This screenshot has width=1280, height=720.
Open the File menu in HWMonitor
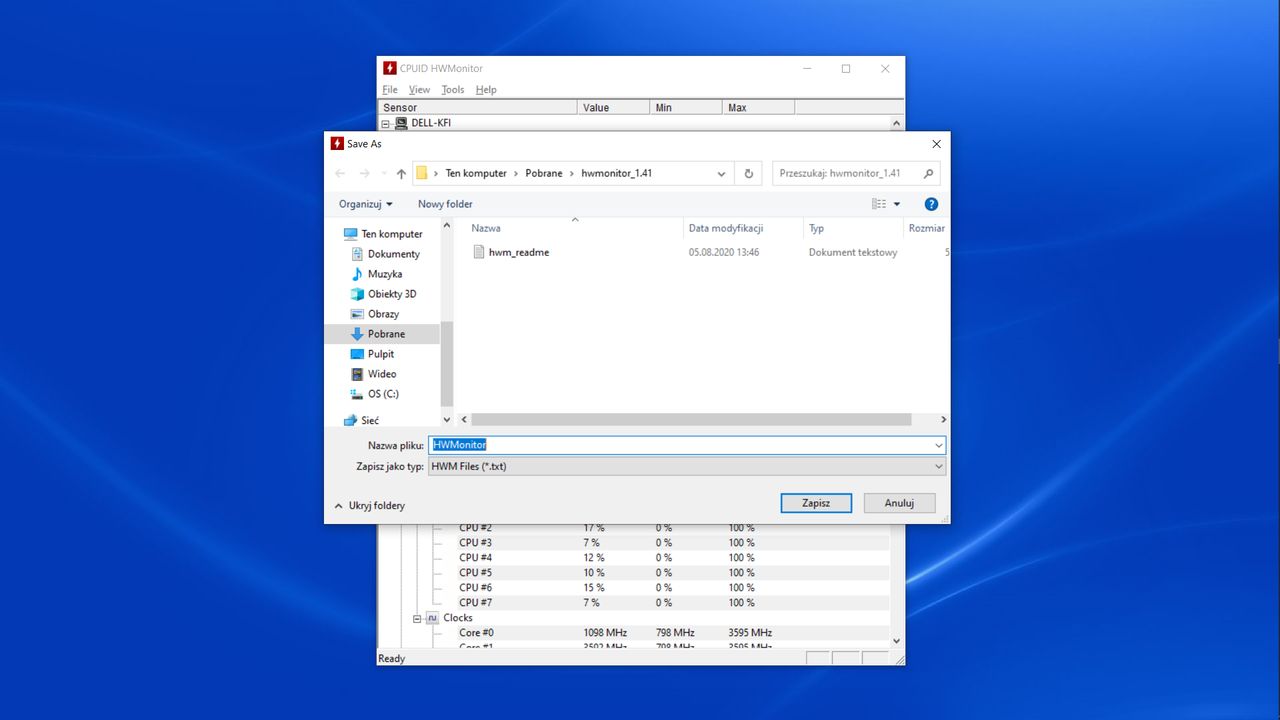tap(390, 90)
